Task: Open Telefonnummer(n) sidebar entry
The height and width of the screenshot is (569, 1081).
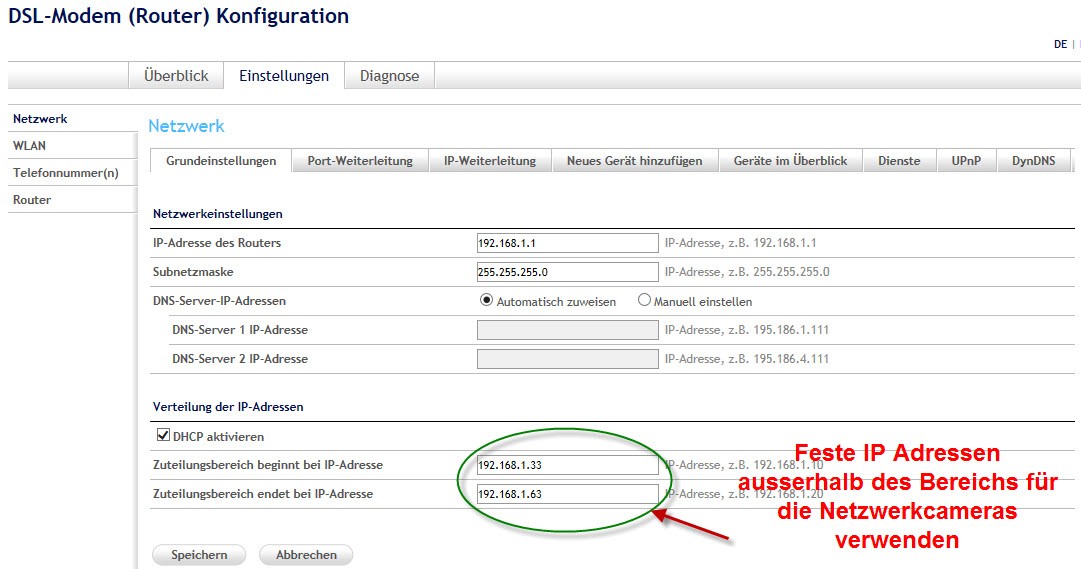Action: point(66,173)
